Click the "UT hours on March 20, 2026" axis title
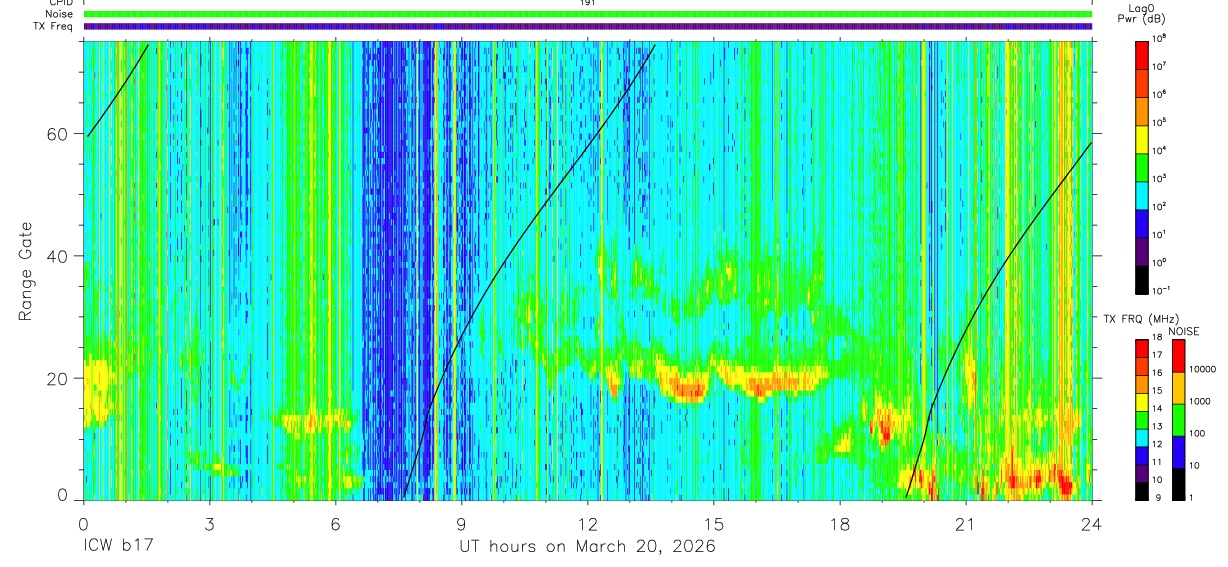1228x567 pixels. (587, 547)
